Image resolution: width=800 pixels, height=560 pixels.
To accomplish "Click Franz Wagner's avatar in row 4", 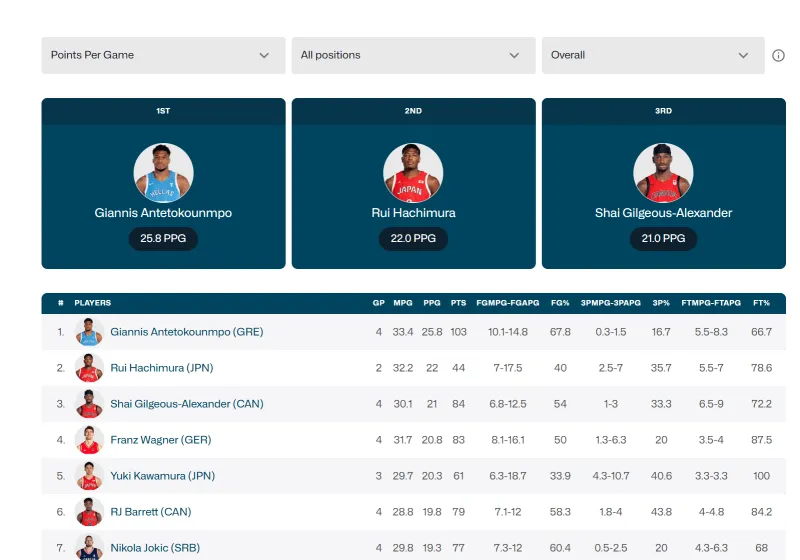I will coord(89,440).
